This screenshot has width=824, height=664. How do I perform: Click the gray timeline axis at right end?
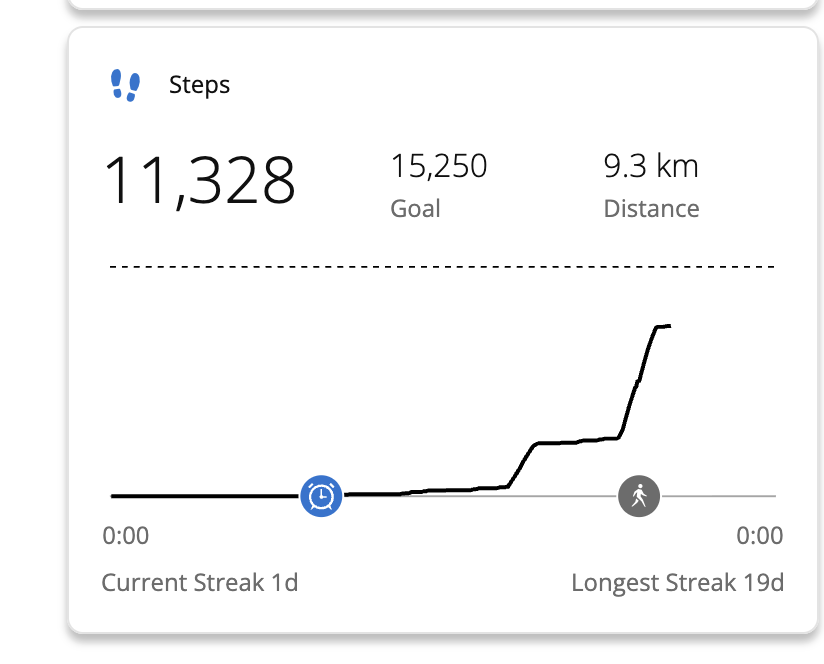click(x=740, y=495)
